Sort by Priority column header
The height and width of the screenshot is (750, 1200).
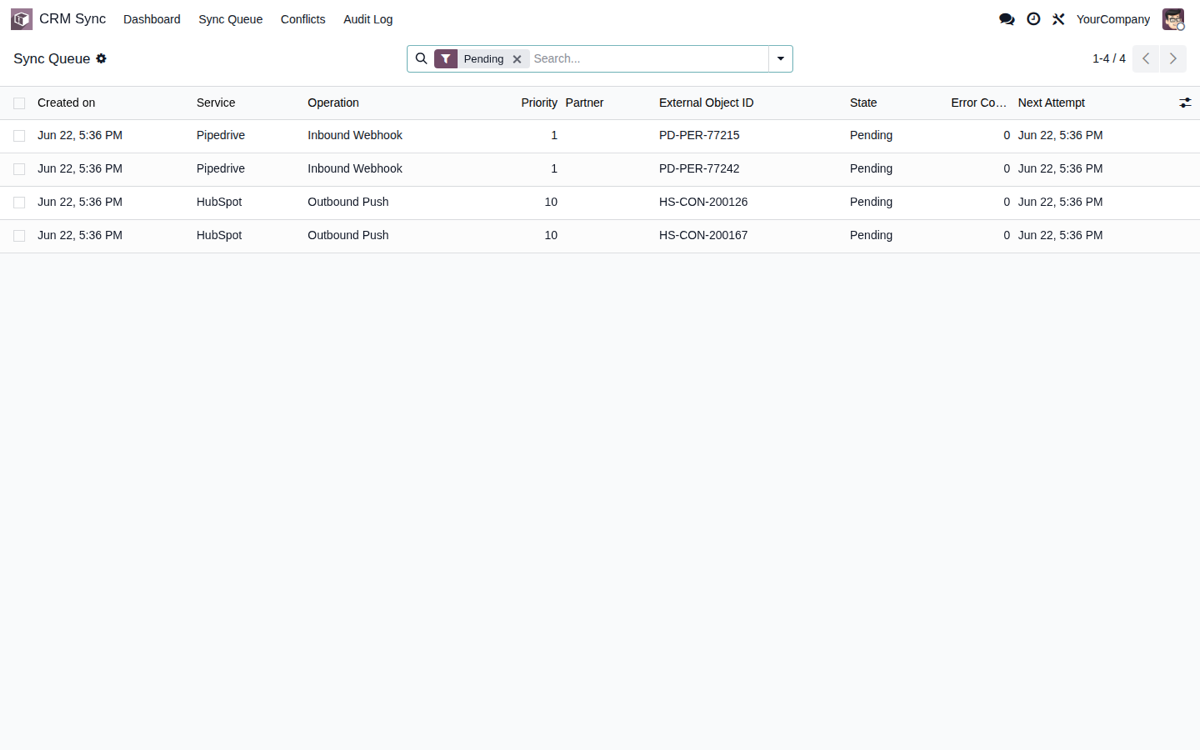(x=539, y=103)
